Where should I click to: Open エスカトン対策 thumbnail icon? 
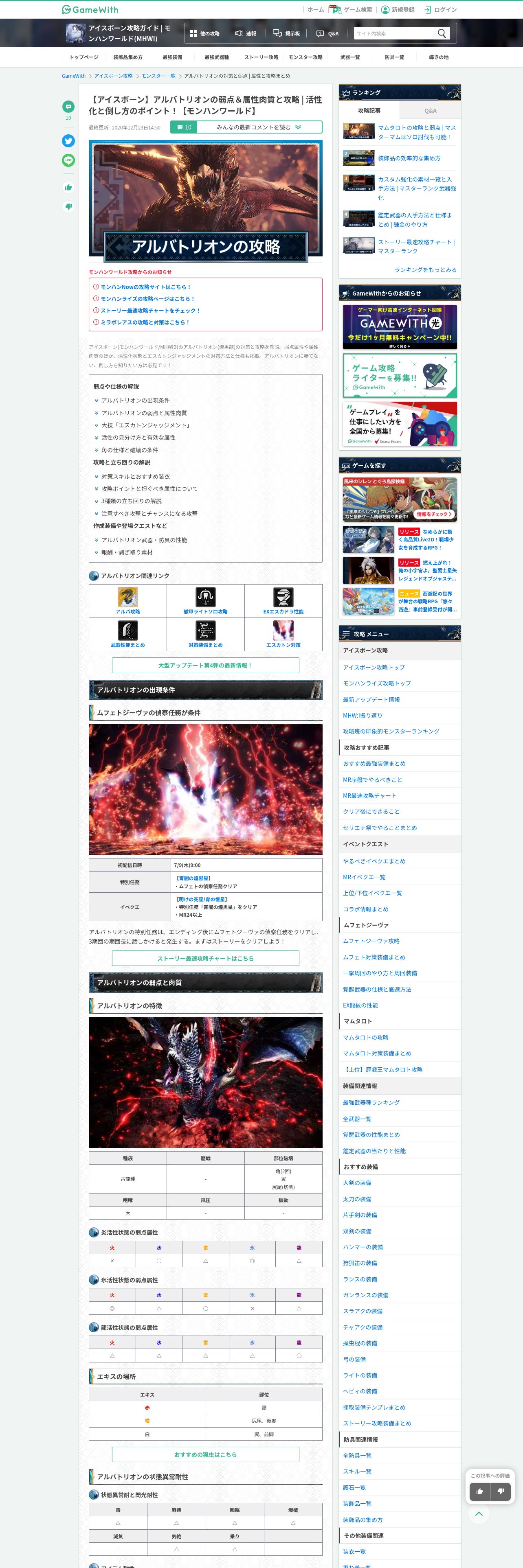point(283,631)
